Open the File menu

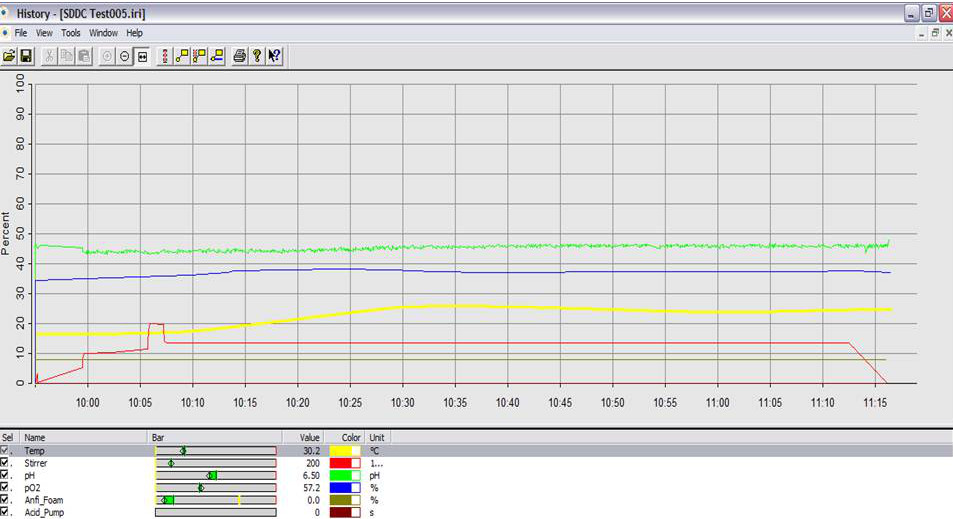20,33
